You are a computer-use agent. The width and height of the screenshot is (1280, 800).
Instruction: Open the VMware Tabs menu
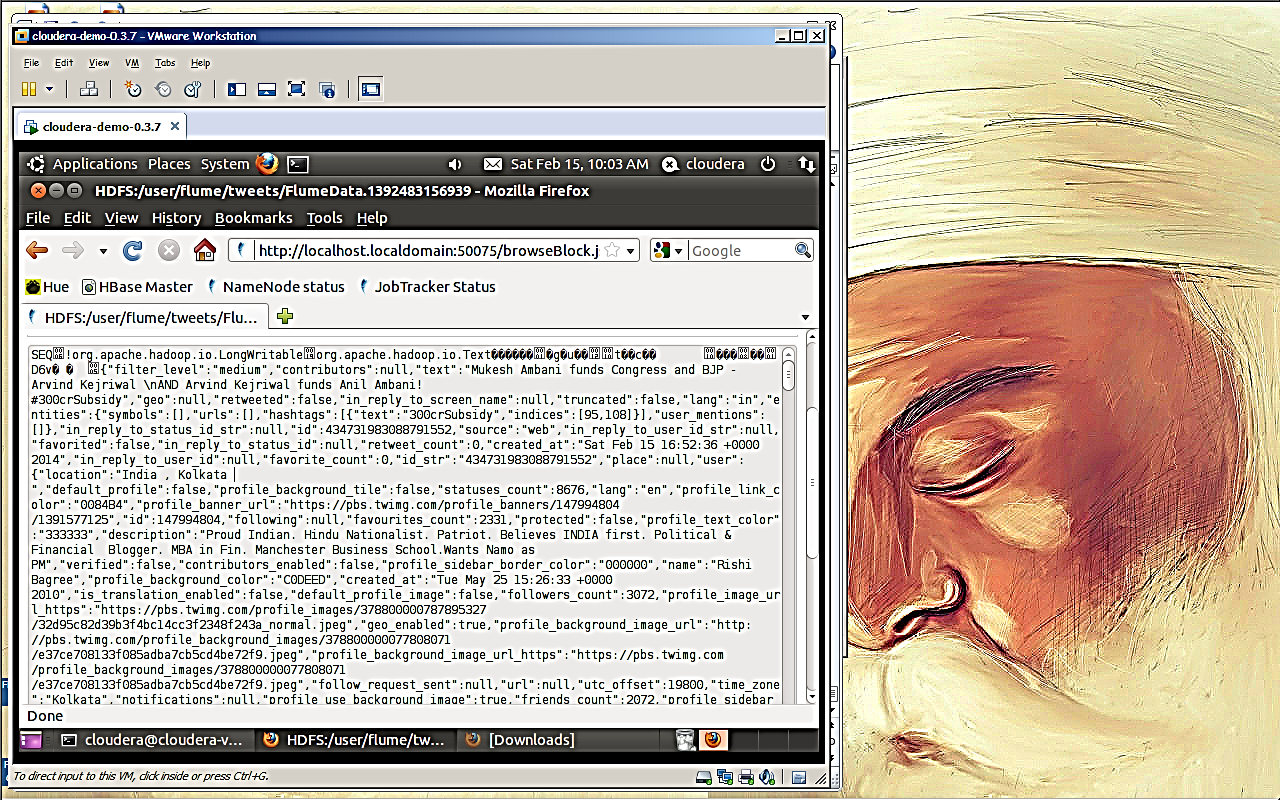pyautogui.click(x=165, y=63)
